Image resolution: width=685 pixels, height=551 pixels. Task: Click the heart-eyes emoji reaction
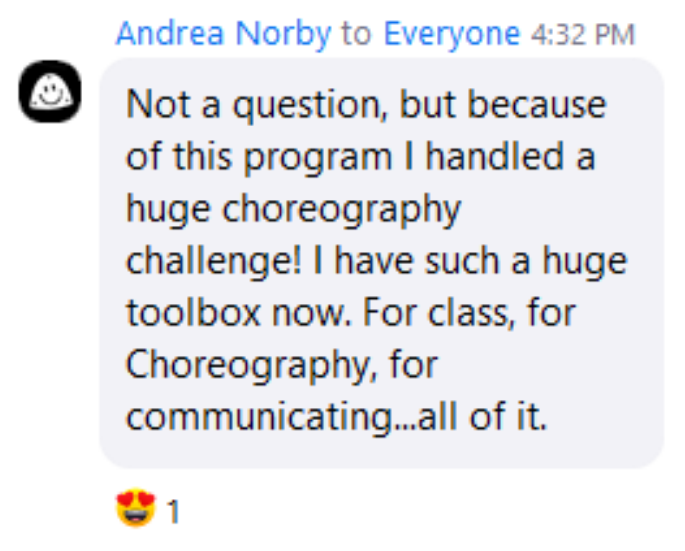pos(135,511)
